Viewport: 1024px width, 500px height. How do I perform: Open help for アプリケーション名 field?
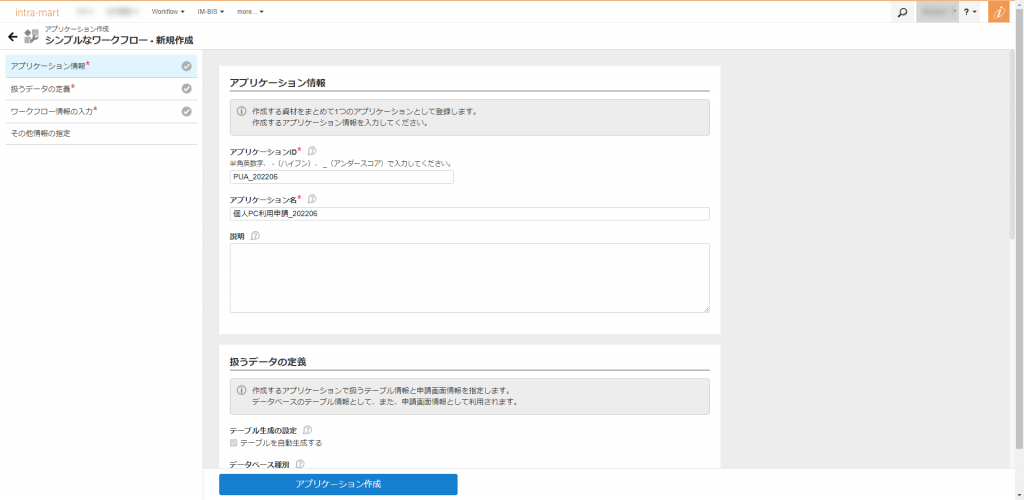(312, 198)
